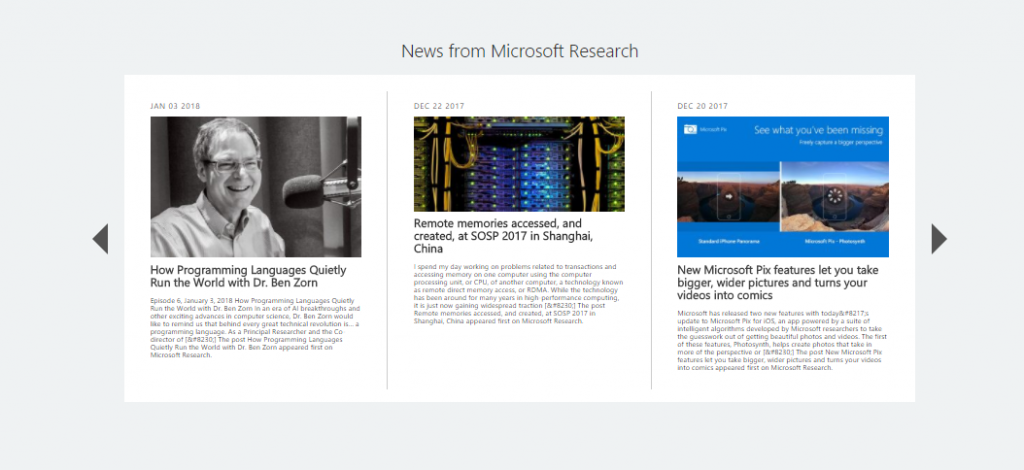The image size is (1024, 470).
Task: Click the next news right arrow
Action: click(938, 239)
